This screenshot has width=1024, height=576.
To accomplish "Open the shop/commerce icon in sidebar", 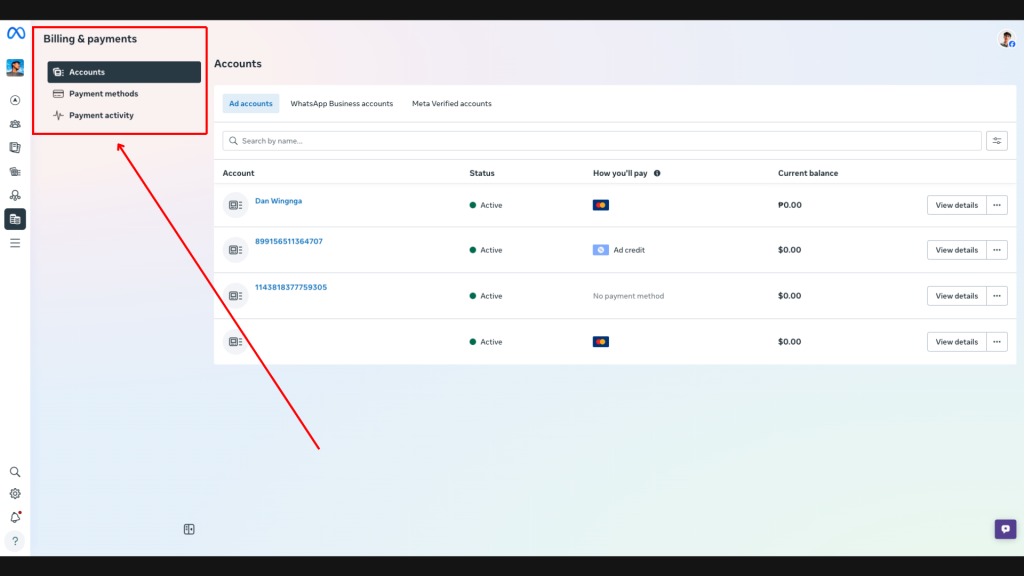I will pyautogui.click(x=15, y=172).
